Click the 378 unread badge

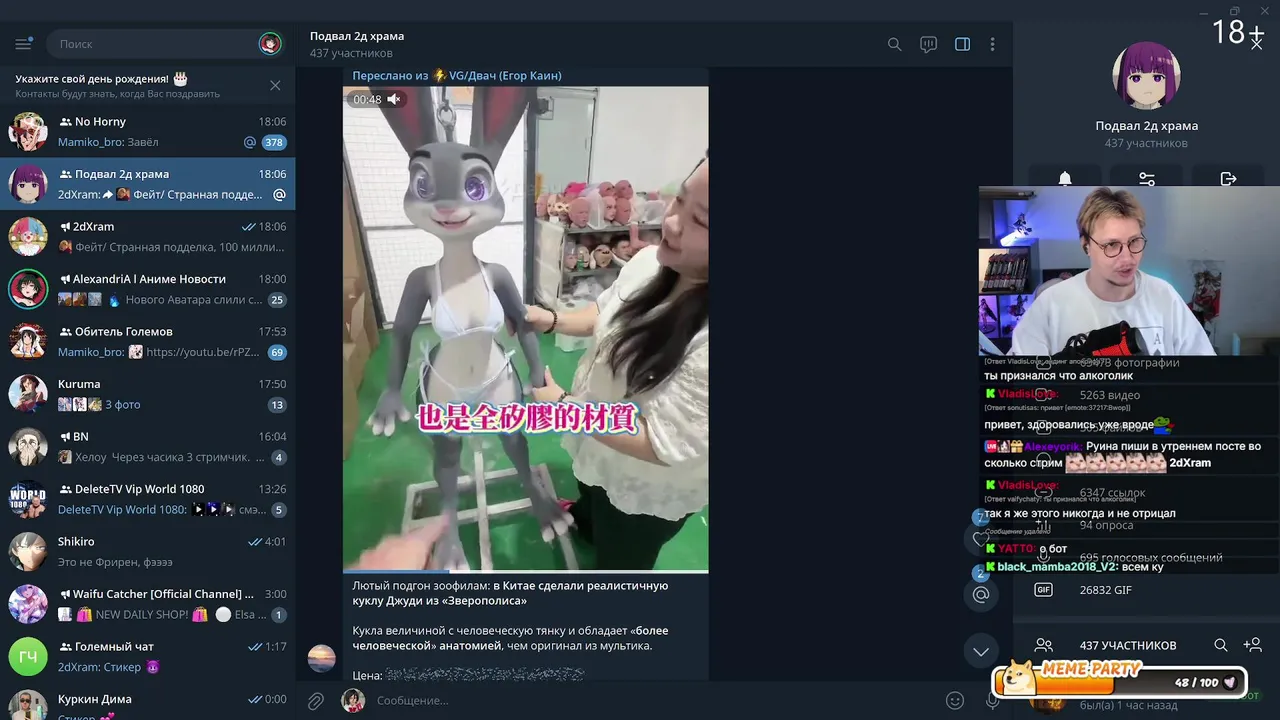pyautogui.click(x=274, y=142)
